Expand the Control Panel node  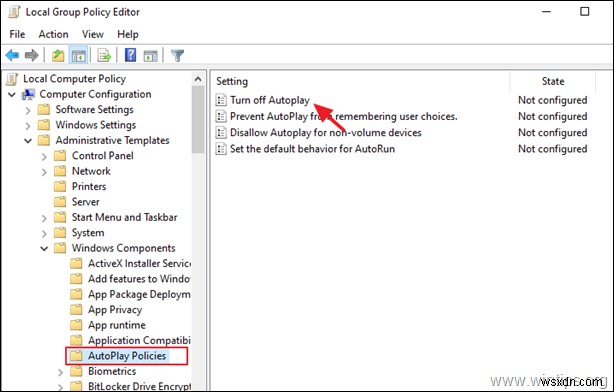[44, 157]
